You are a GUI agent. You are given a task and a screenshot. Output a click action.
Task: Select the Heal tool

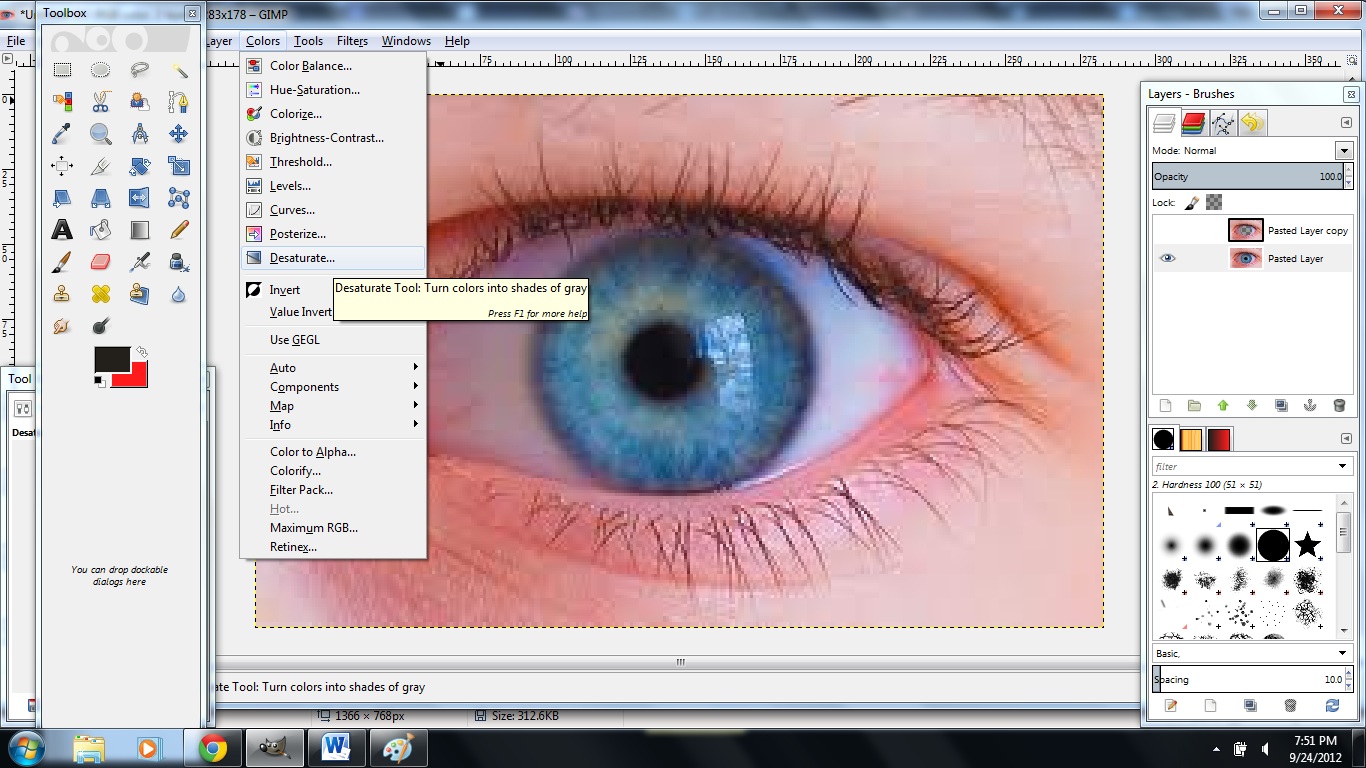(x=101, y=294)
